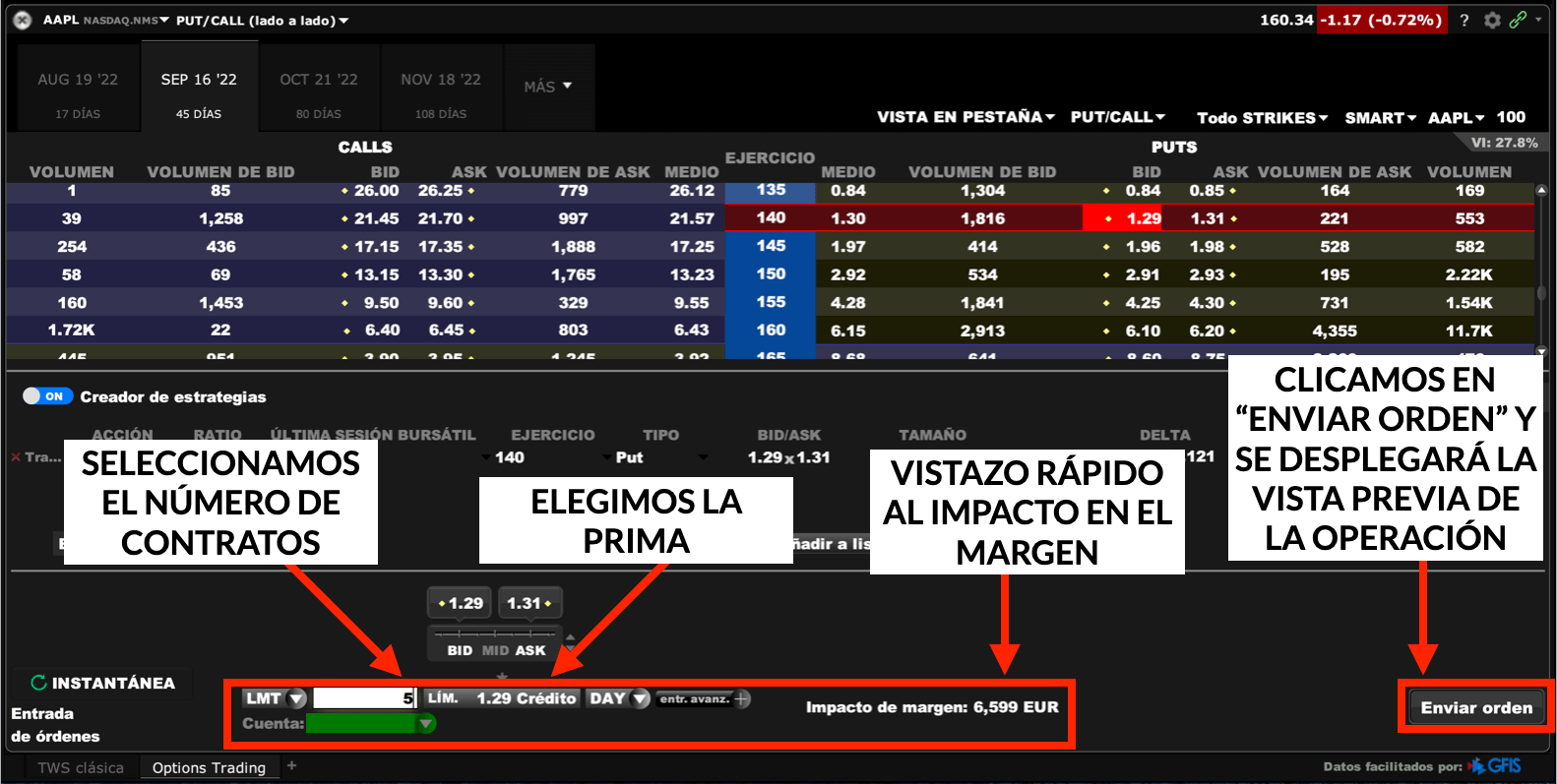Click the EJERCICIO column header
Viewport: 1557px width, 784px height.
coord(770,157)
